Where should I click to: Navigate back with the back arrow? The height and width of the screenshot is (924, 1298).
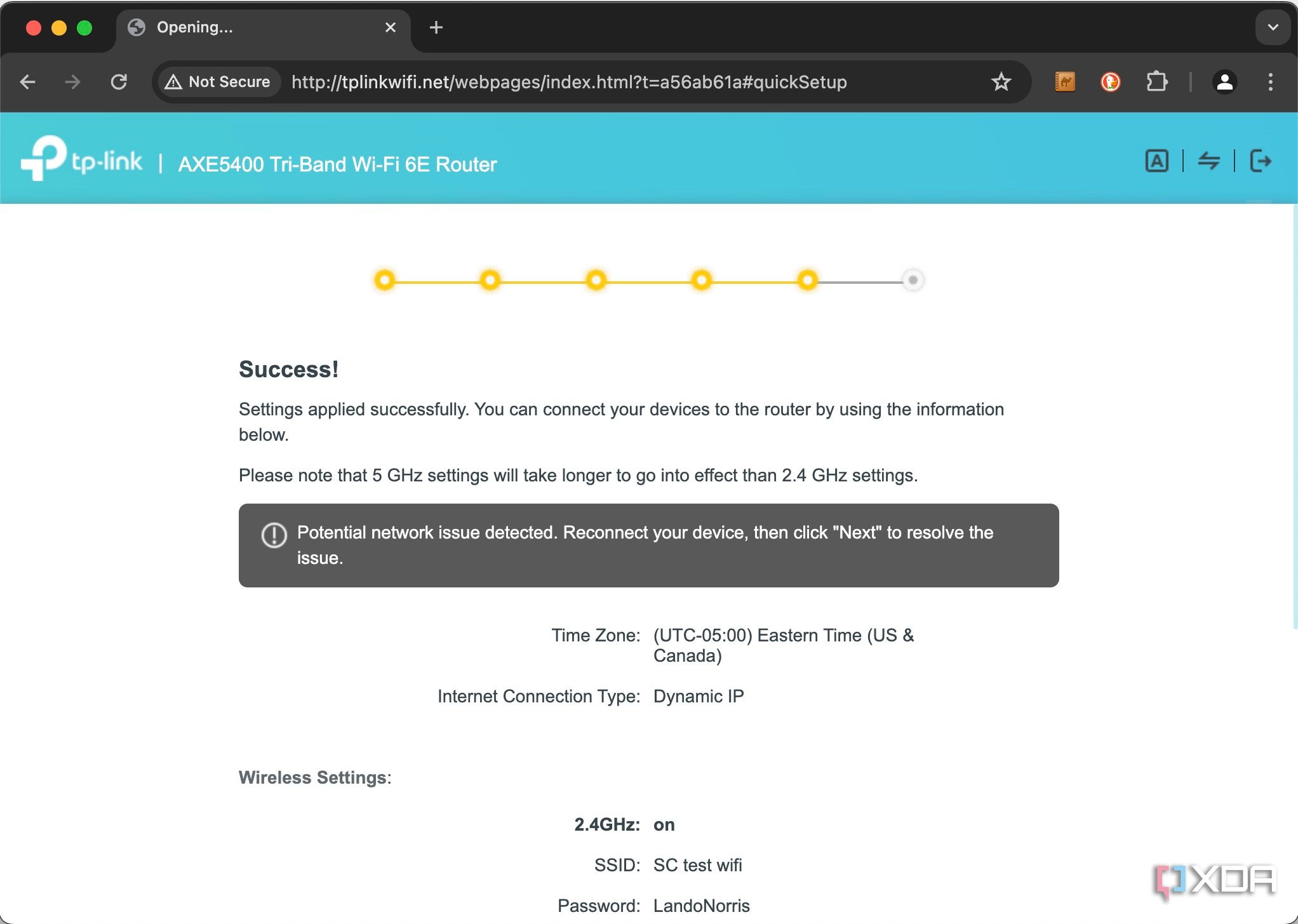(27, 82)
